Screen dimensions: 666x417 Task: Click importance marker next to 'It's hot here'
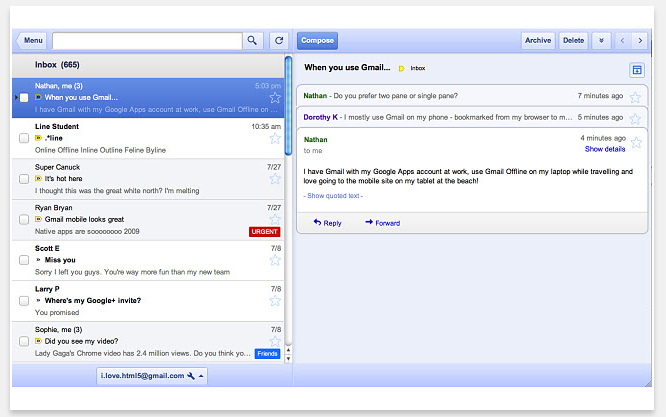tap(38, 179)
